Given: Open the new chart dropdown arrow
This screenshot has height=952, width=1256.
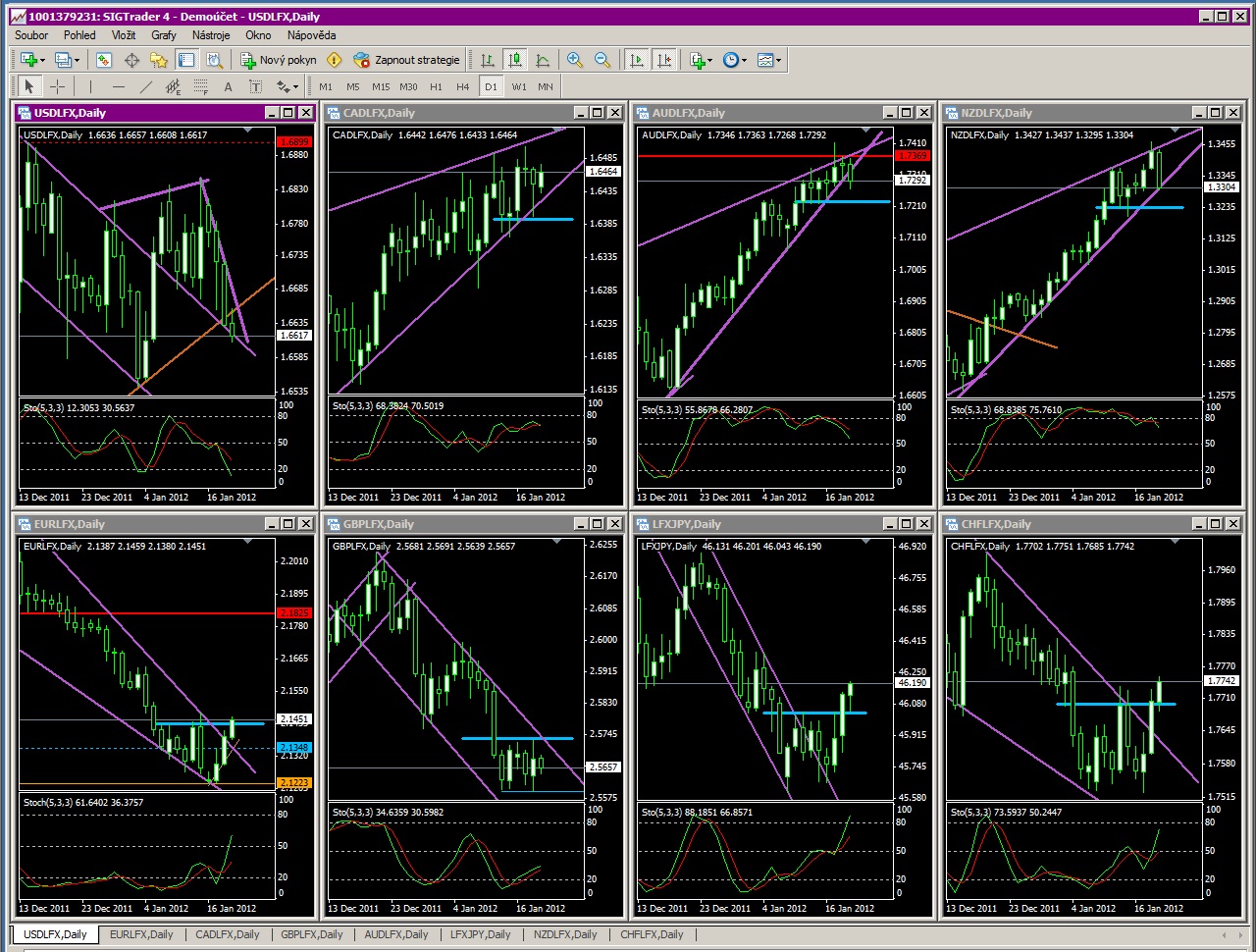Looking at the screenshot, I should 41,60.
